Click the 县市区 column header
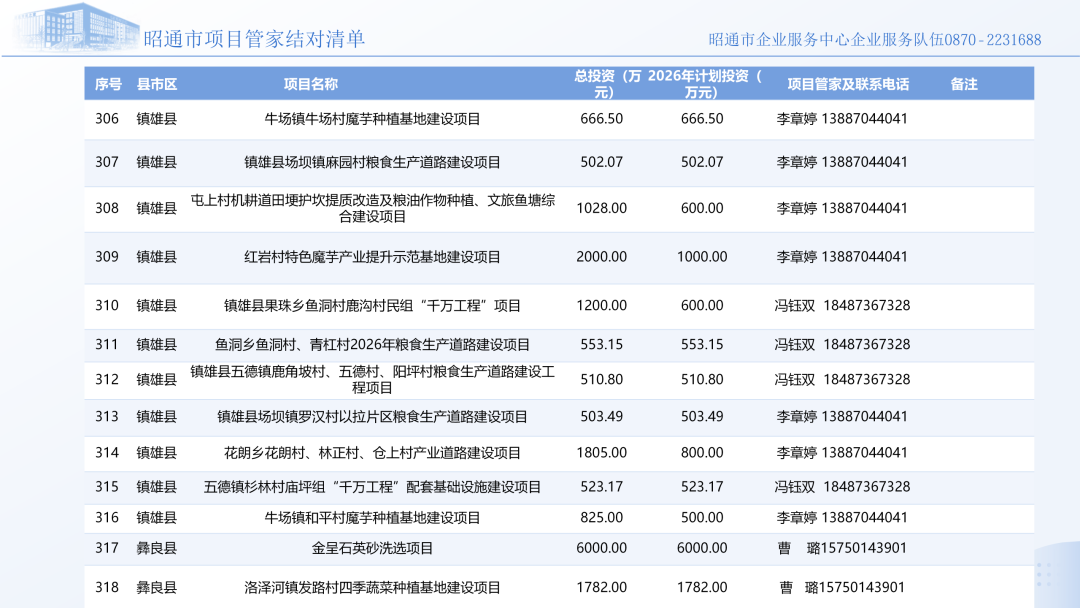1080x608 pixels. (x=156, y=84)
